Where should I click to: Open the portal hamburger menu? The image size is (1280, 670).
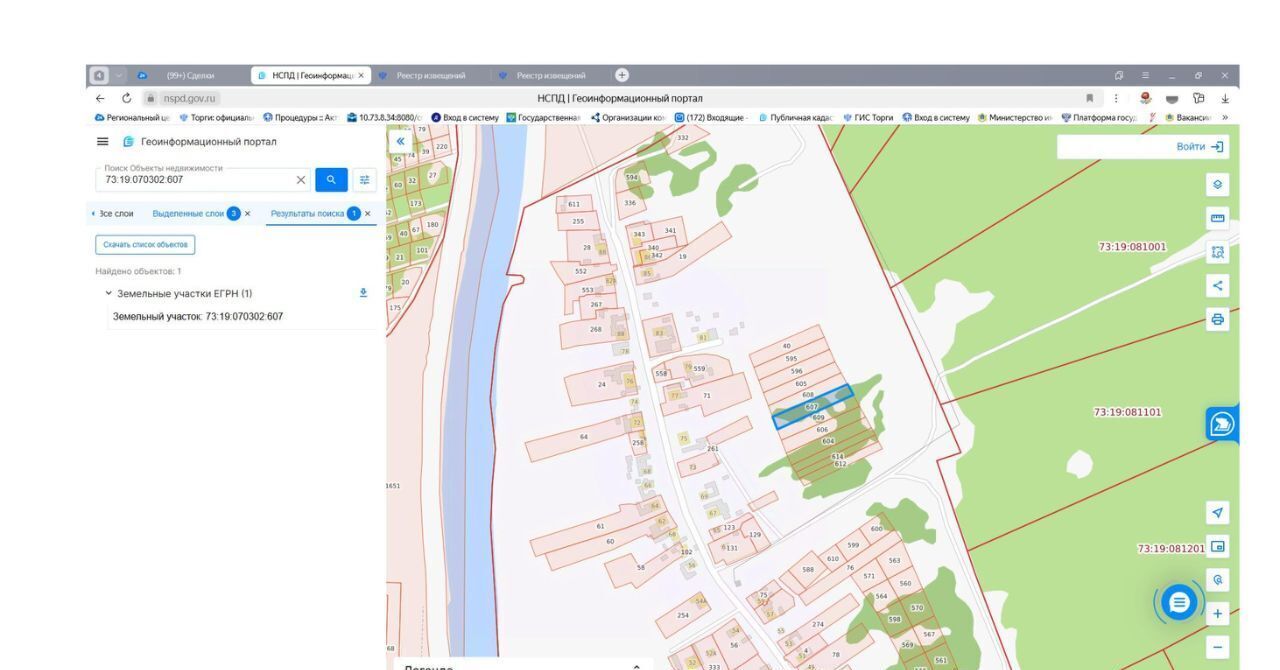(x=102, y=142)
